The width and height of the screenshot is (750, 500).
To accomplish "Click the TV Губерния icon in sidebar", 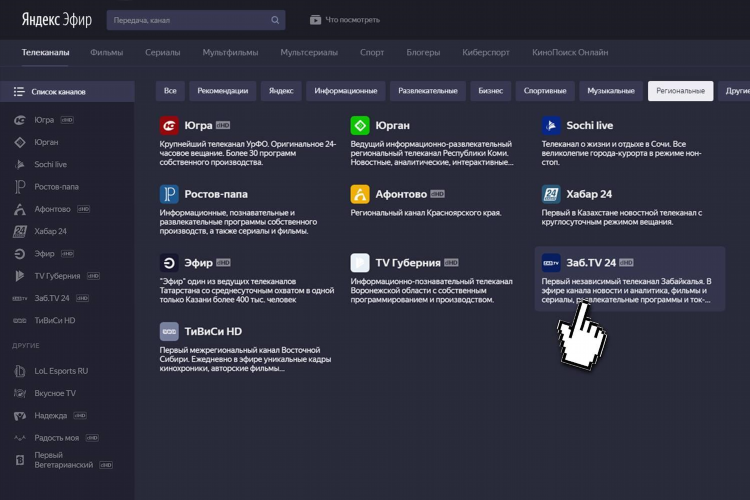I will click(x=20, y=276).
